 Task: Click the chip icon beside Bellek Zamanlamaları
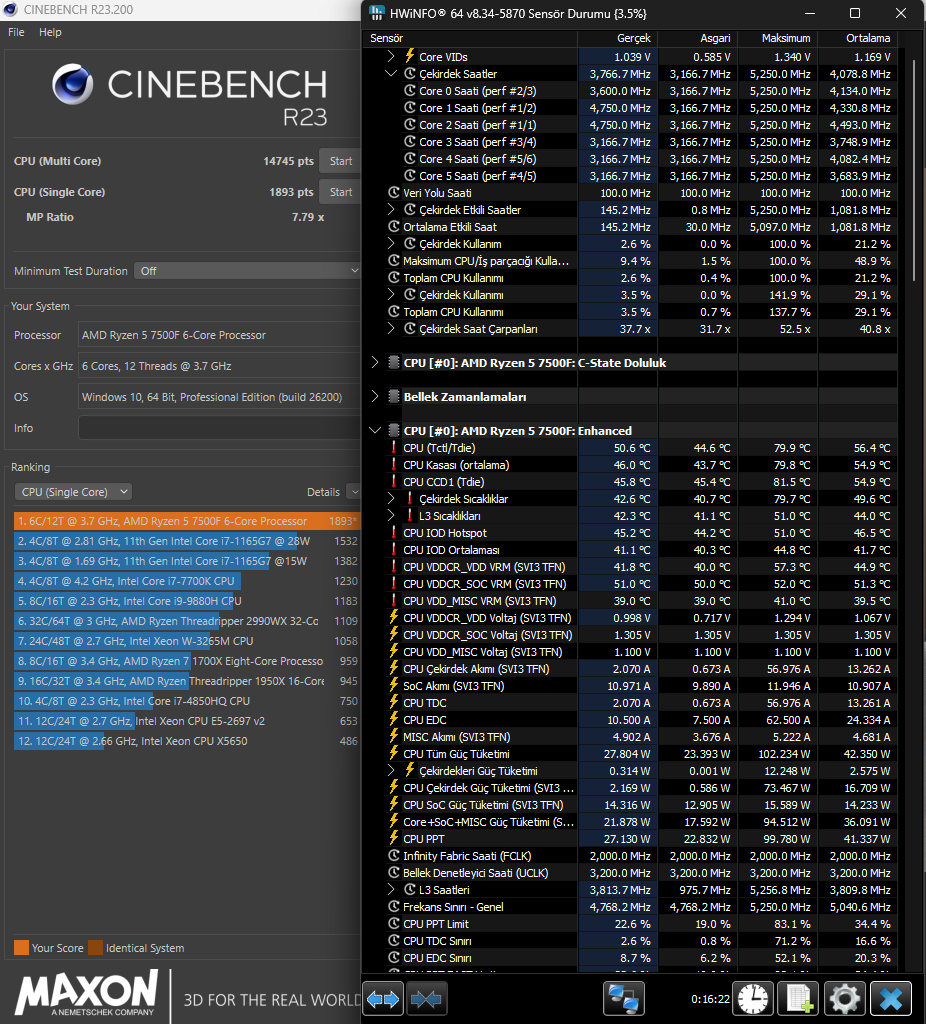[394, 396]
